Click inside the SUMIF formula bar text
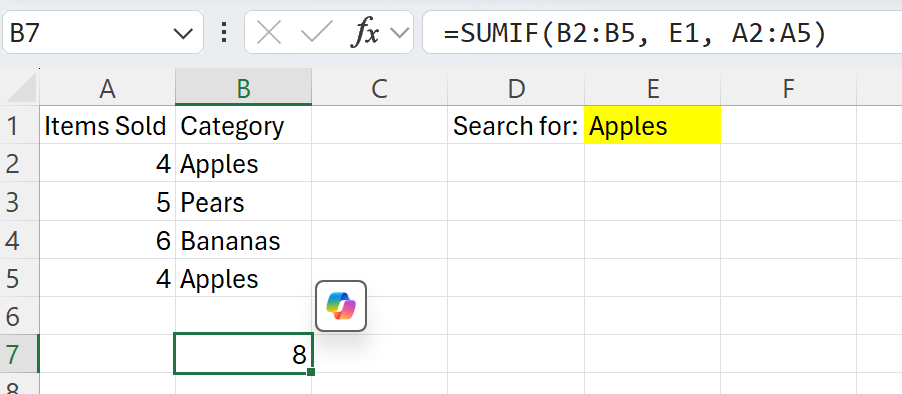The image size is (902, 394). pos(635,33)
